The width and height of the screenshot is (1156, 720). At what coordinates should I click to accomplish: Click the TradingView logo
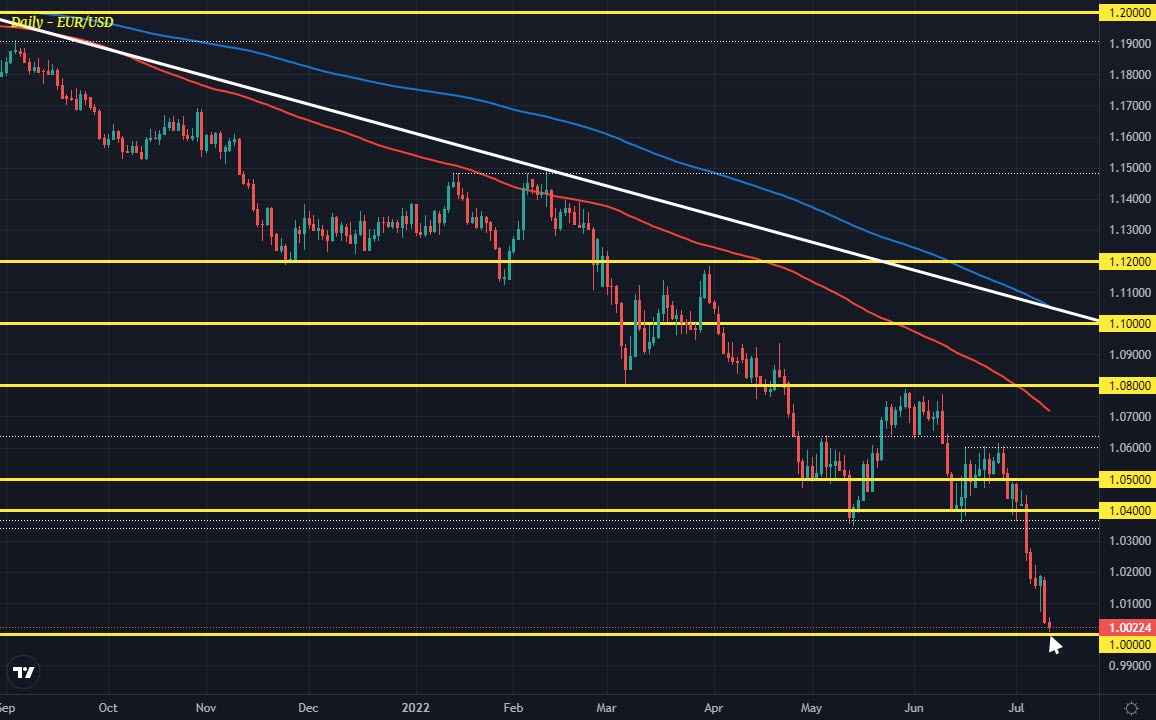click(x=23, y=673)
